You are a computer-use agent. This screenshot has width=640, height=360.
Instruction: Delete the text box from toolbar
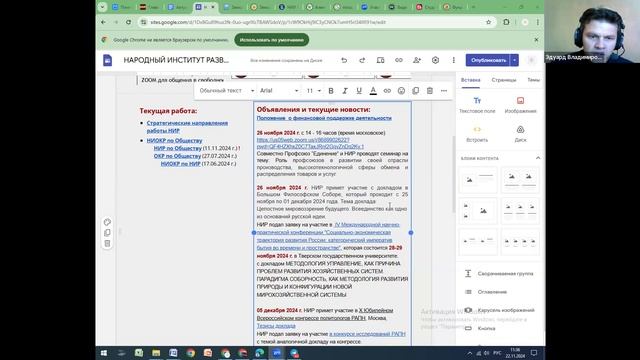(x=430, y=91)
